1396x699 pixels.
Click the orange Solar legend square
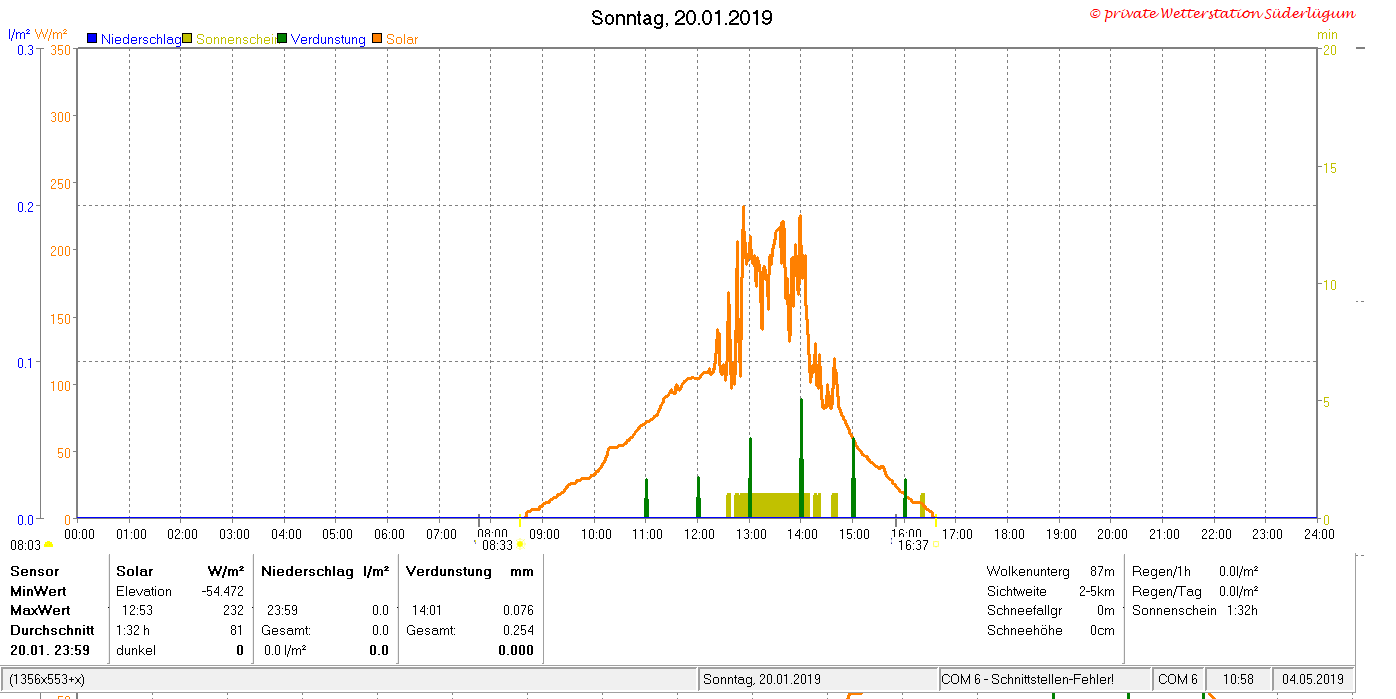[x=377, y=39]
